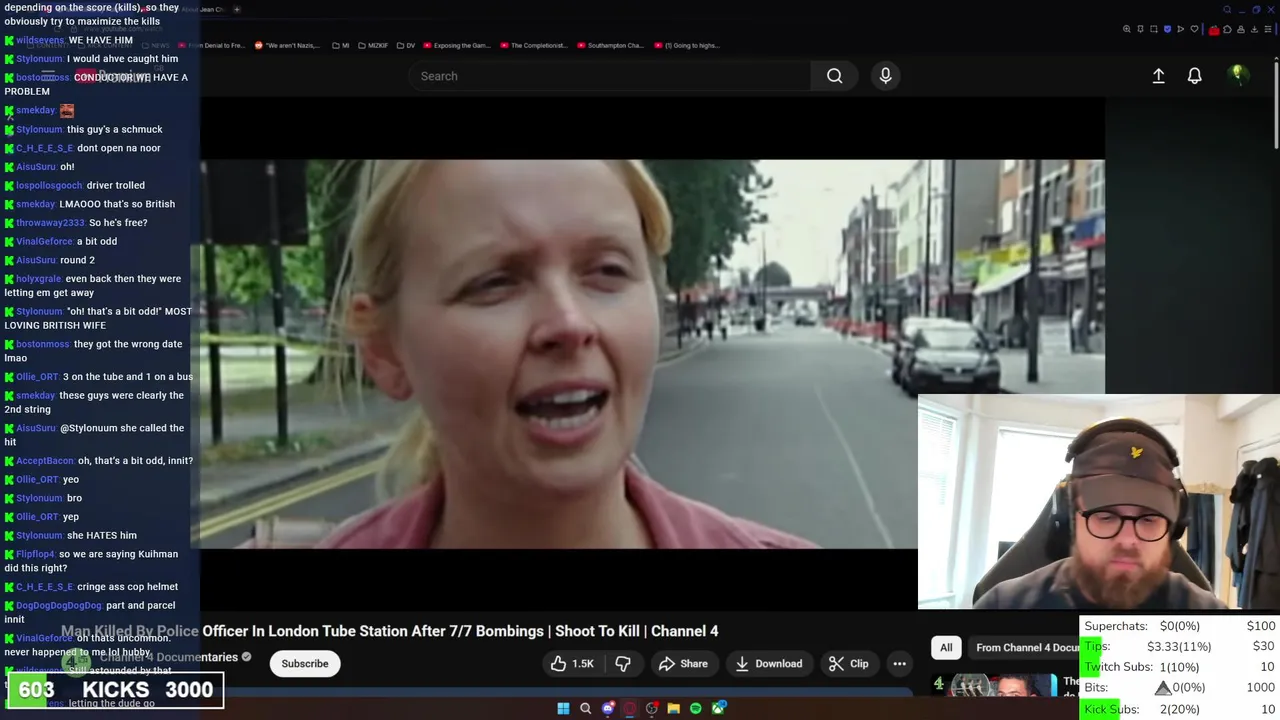Image resolution: width=1280 pixels, height=720 pixels.
Task: Click the pin icon in browser toolbar
Action: (1140, 29)
